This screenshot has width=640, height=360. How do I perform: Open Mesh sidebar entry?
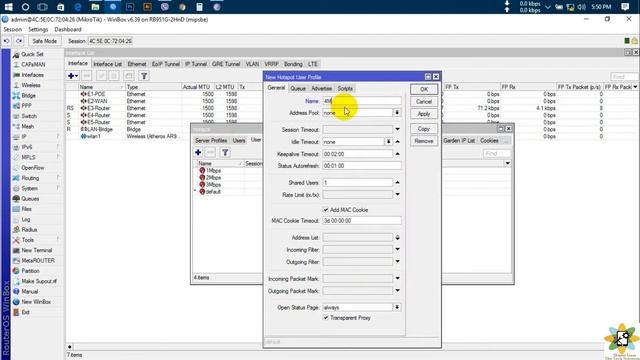27,127
